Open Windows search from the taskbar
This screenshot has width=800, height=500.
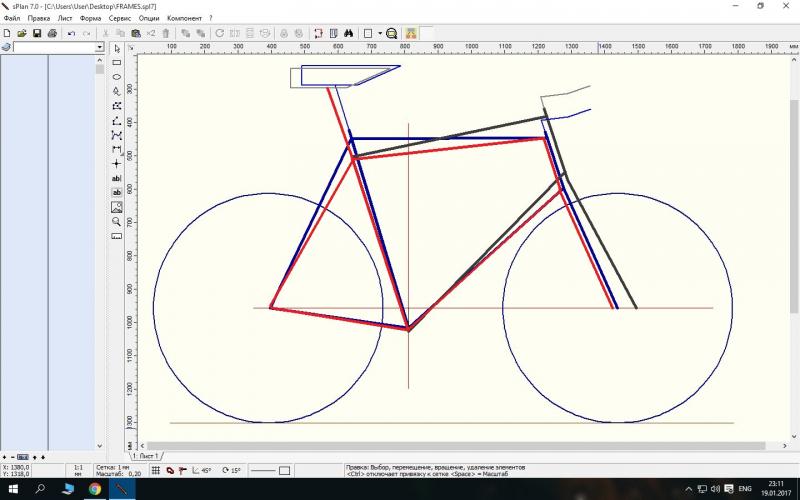pyautogui.click(x=40, y=489)
